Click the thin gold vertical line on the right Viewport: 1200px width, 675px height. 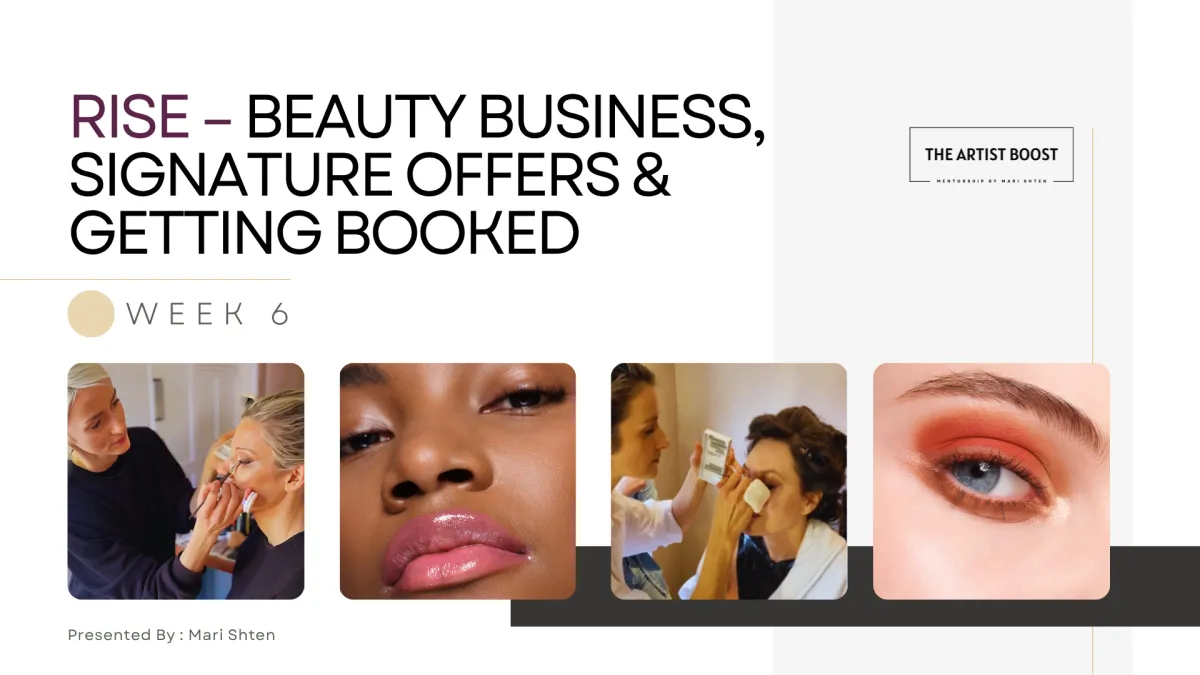pos(1092,400)
